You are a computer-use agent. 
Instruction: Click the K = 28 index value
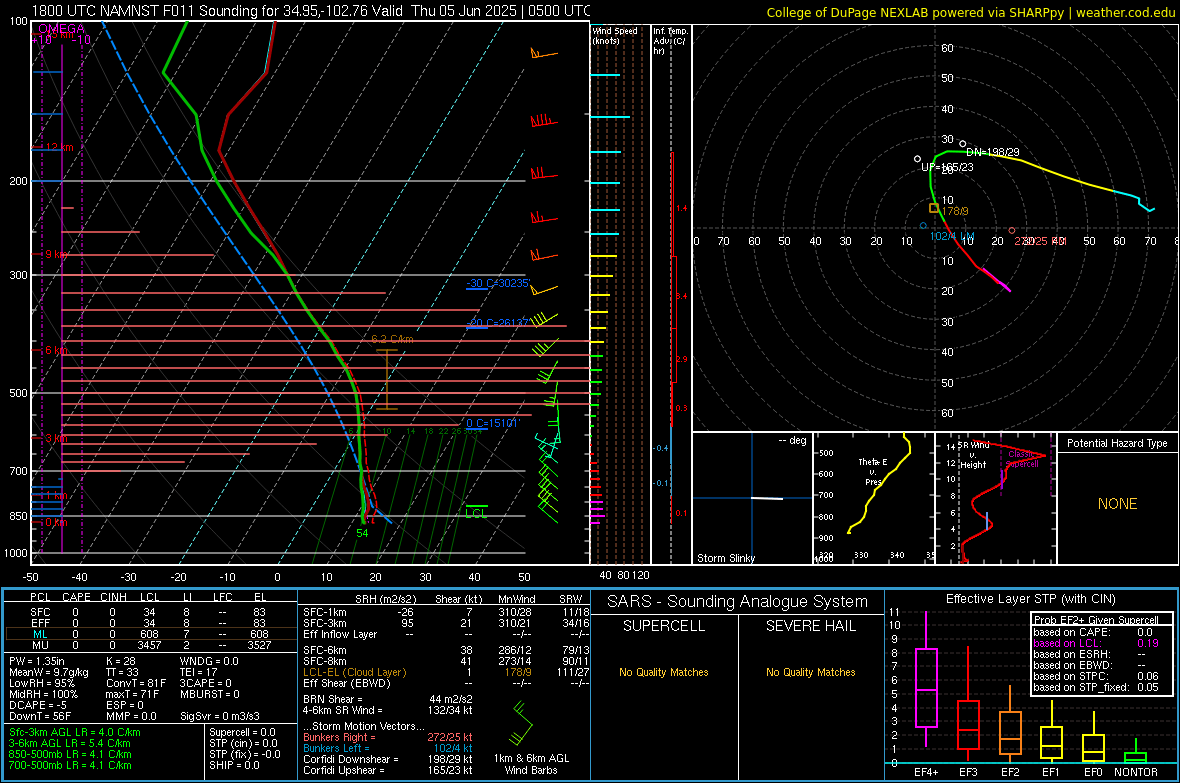[121, 661]
